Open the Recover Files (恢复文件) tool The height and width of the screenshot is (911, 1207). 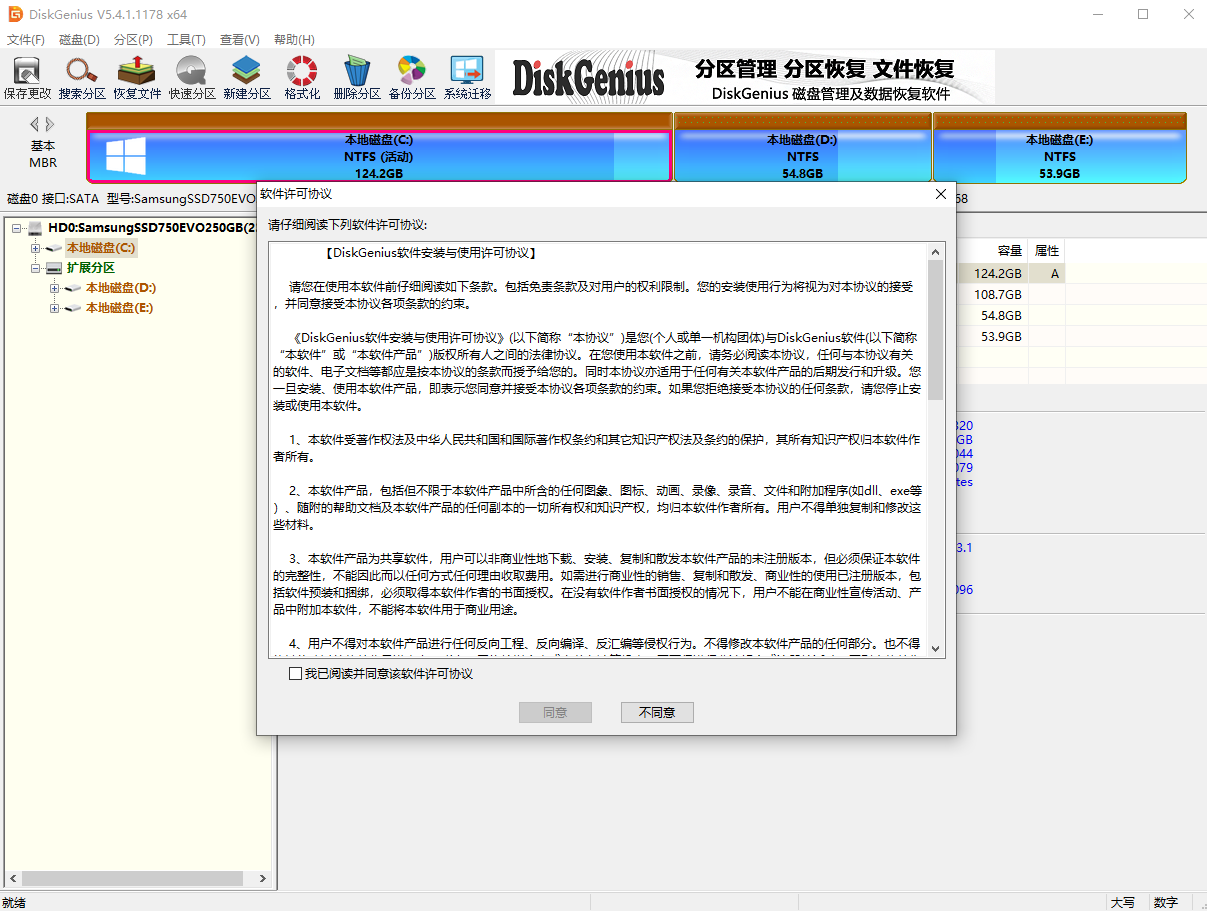click(x=137, y=77)
